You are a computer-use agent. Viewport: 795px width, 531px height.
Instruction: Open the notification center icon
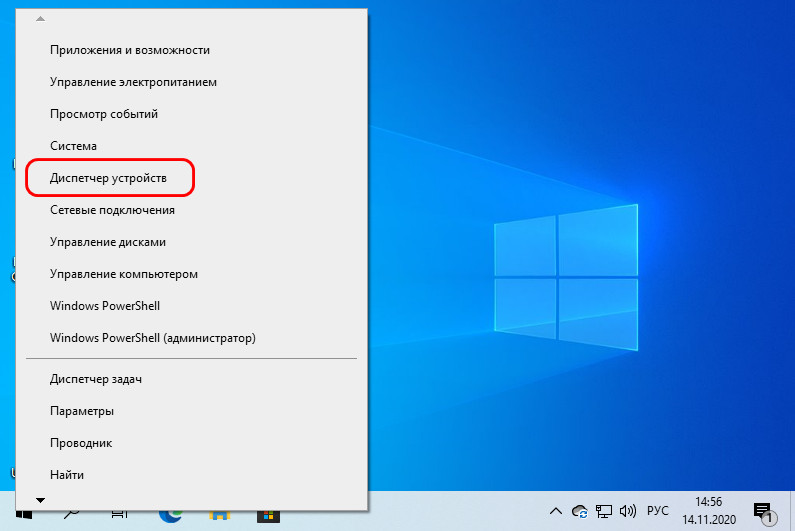click(x=765, y=513)
